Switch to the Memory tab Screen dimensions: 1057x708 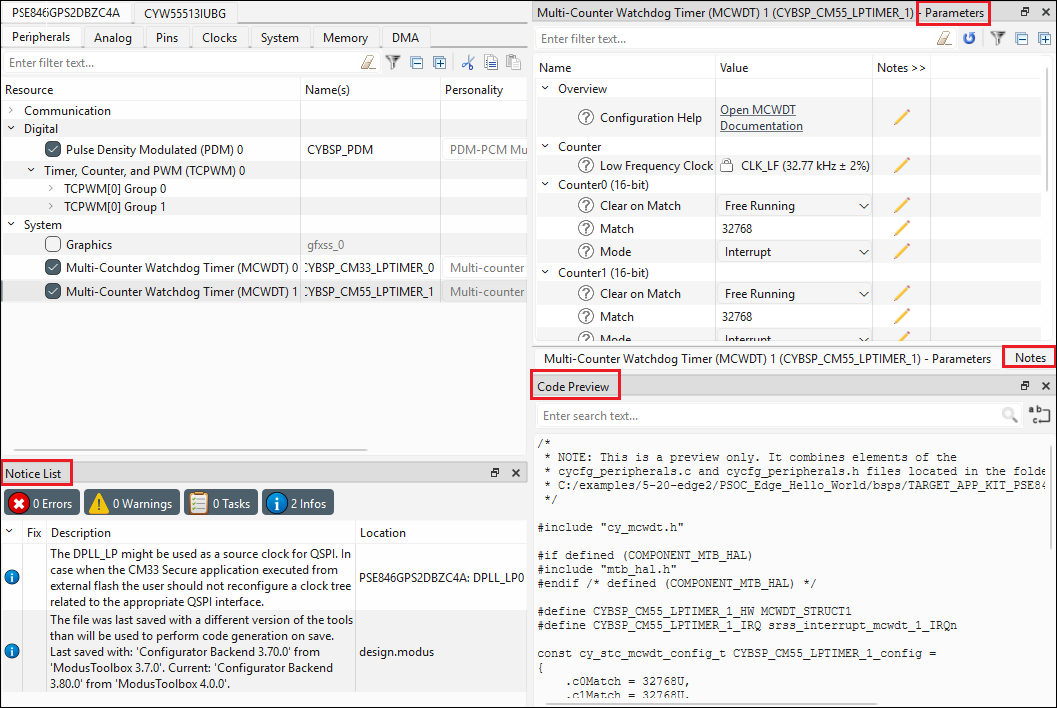tap(345, 38)
